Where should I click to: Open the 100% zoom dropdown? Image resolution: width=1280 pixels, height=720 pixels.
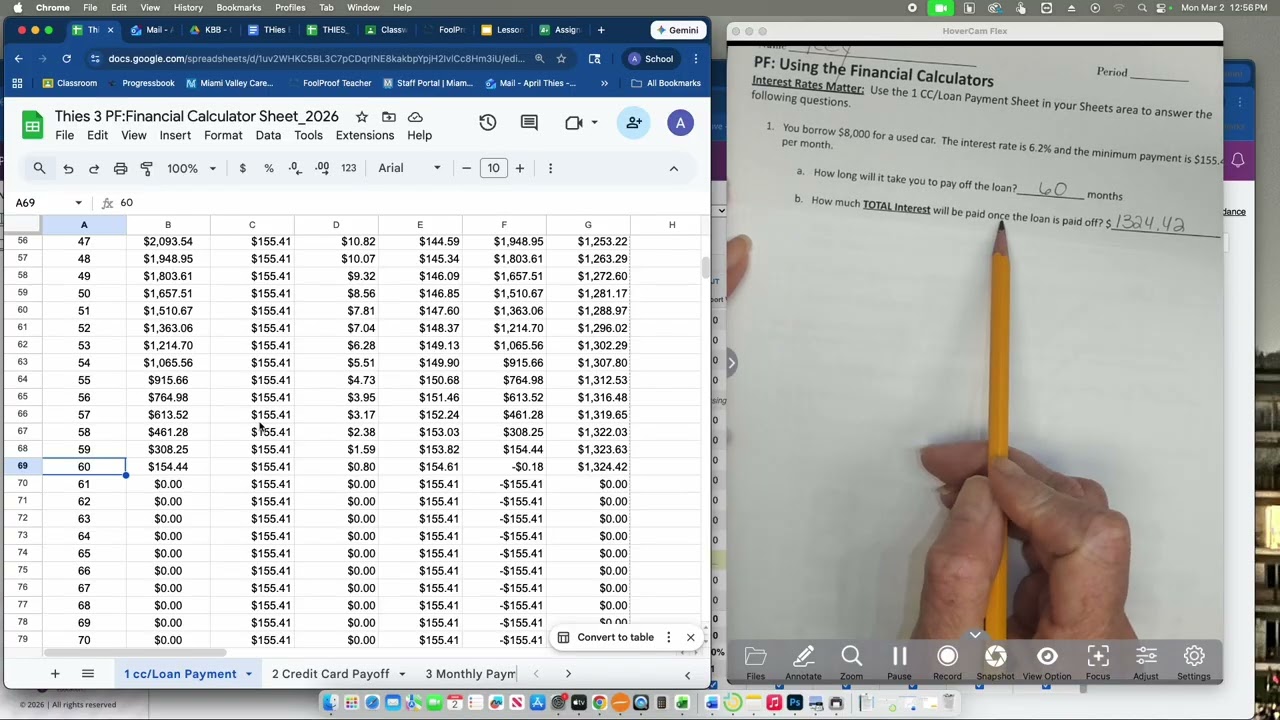191,168
